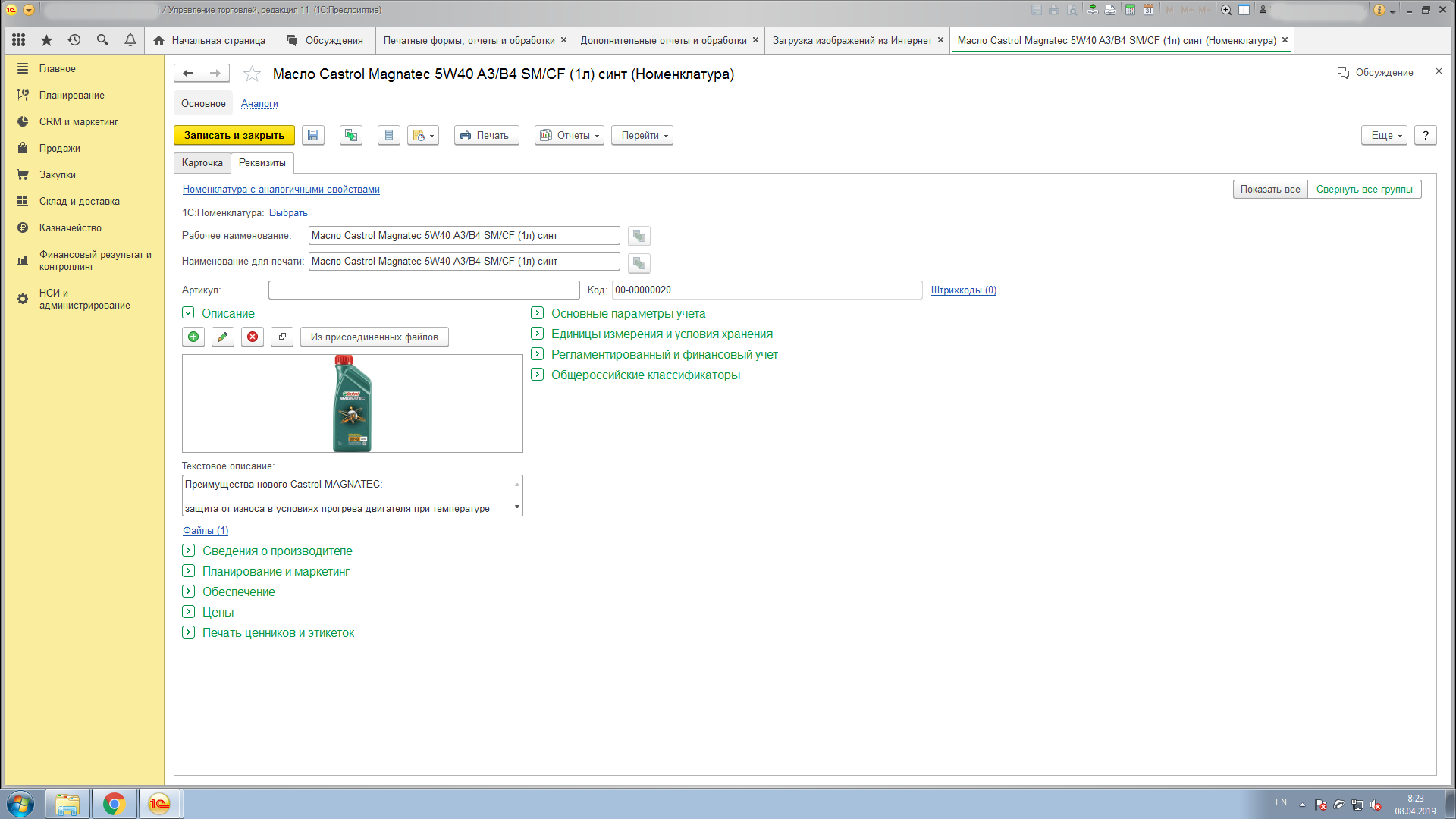Image resolution: width=1456 pixels, height=819 pixels.
Task: Collapse the Описание group
Action: 188,312
